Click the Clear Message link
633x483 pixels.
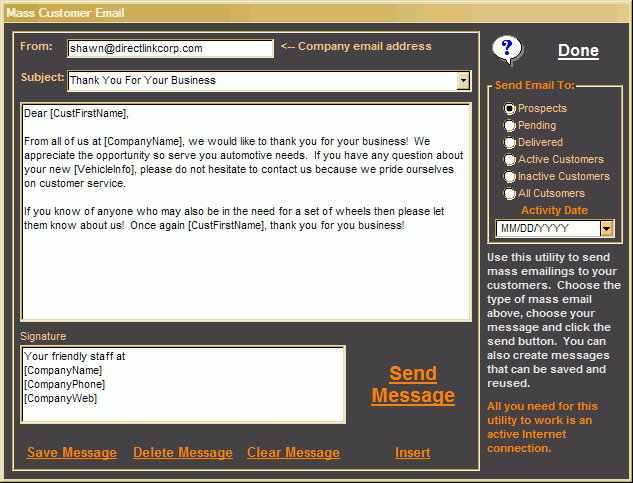click(293, 452)
